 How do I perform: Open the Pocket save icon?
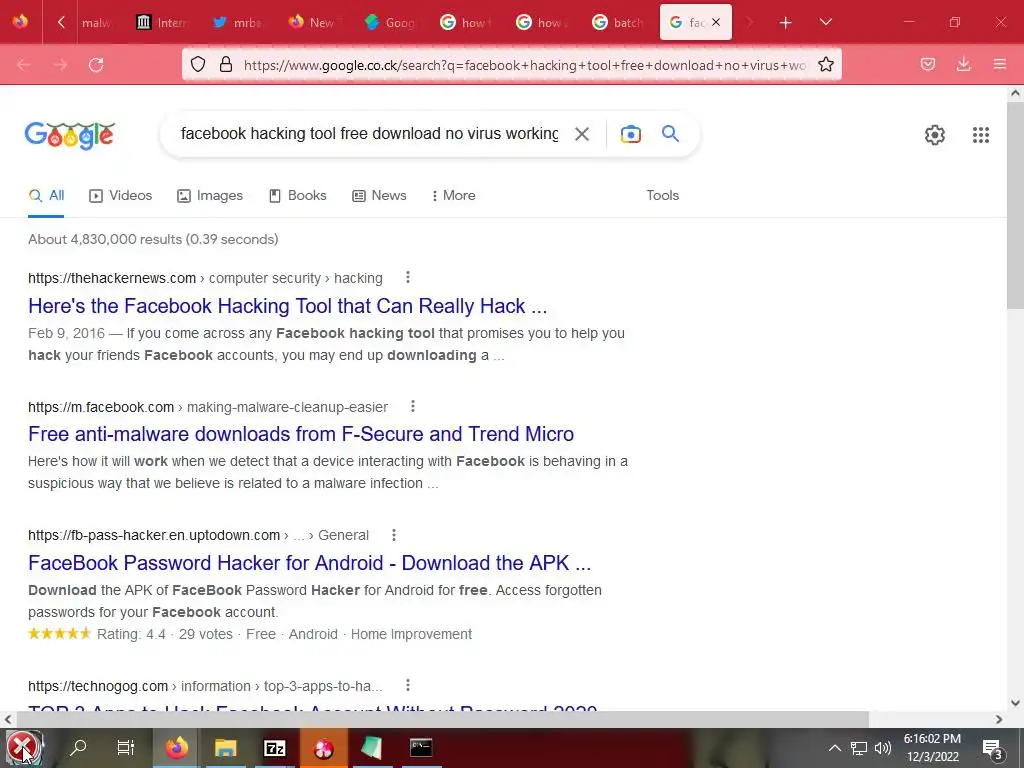(x=927, y=64)
